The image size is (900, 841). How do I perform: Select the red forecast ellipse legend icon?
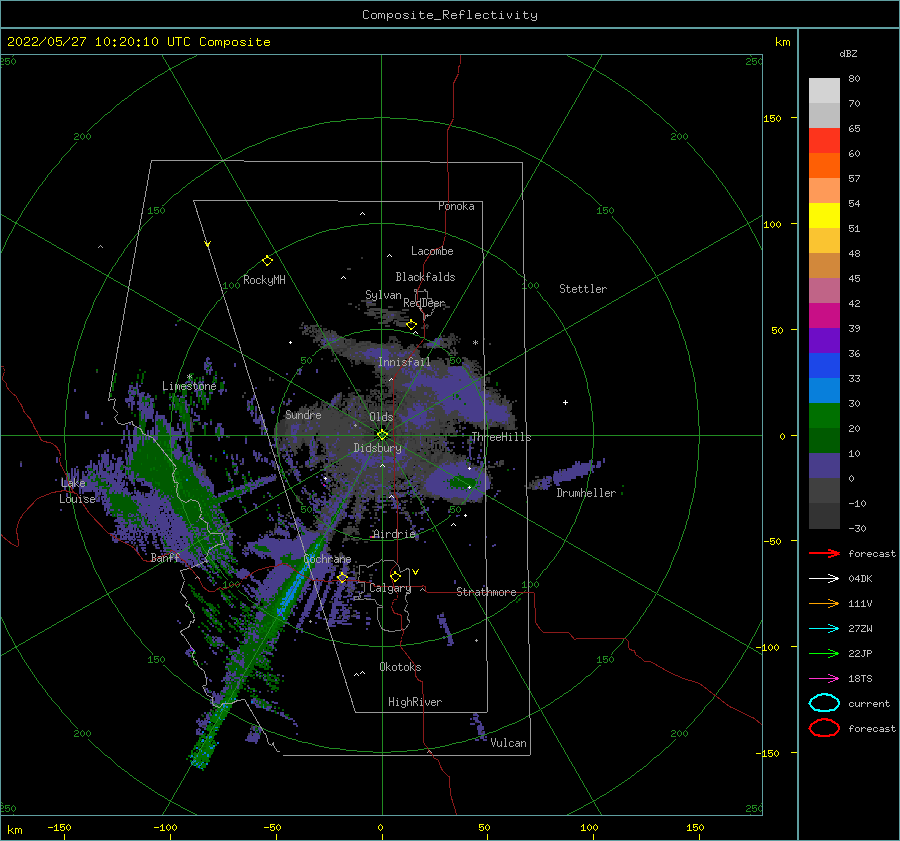click(x=824, y=728)
